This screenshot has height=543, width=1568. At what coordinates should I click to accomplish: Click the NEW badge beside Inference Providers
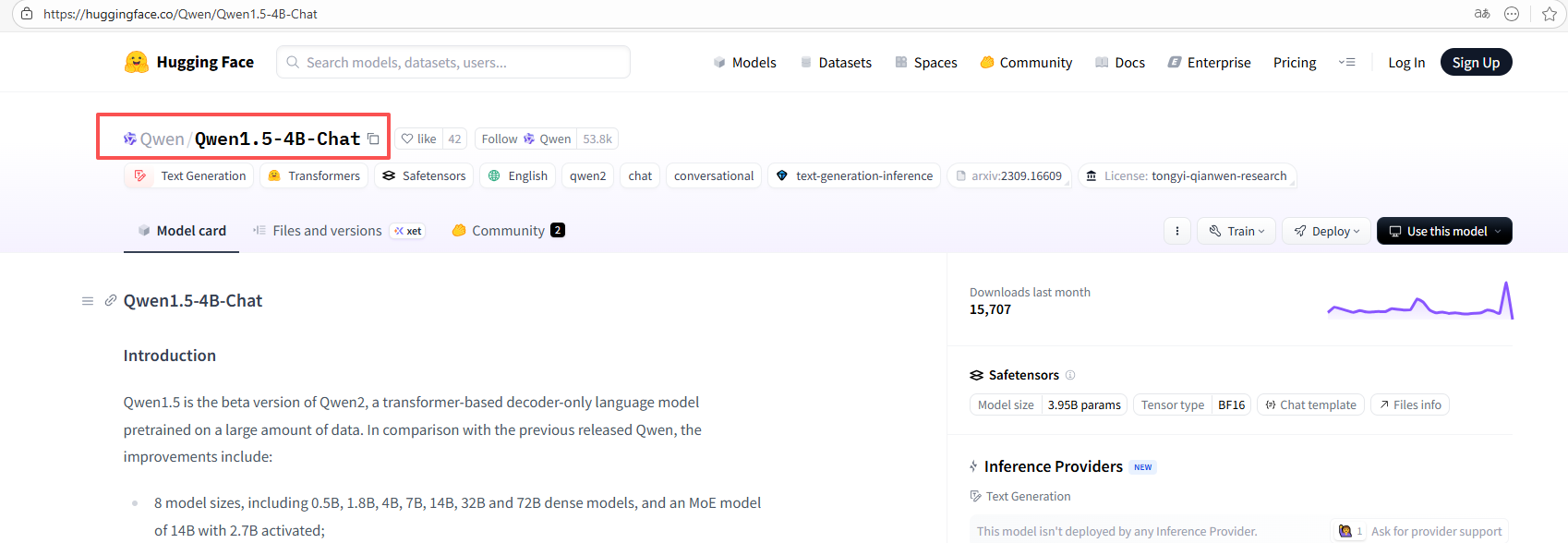[x=1143, y=467]
